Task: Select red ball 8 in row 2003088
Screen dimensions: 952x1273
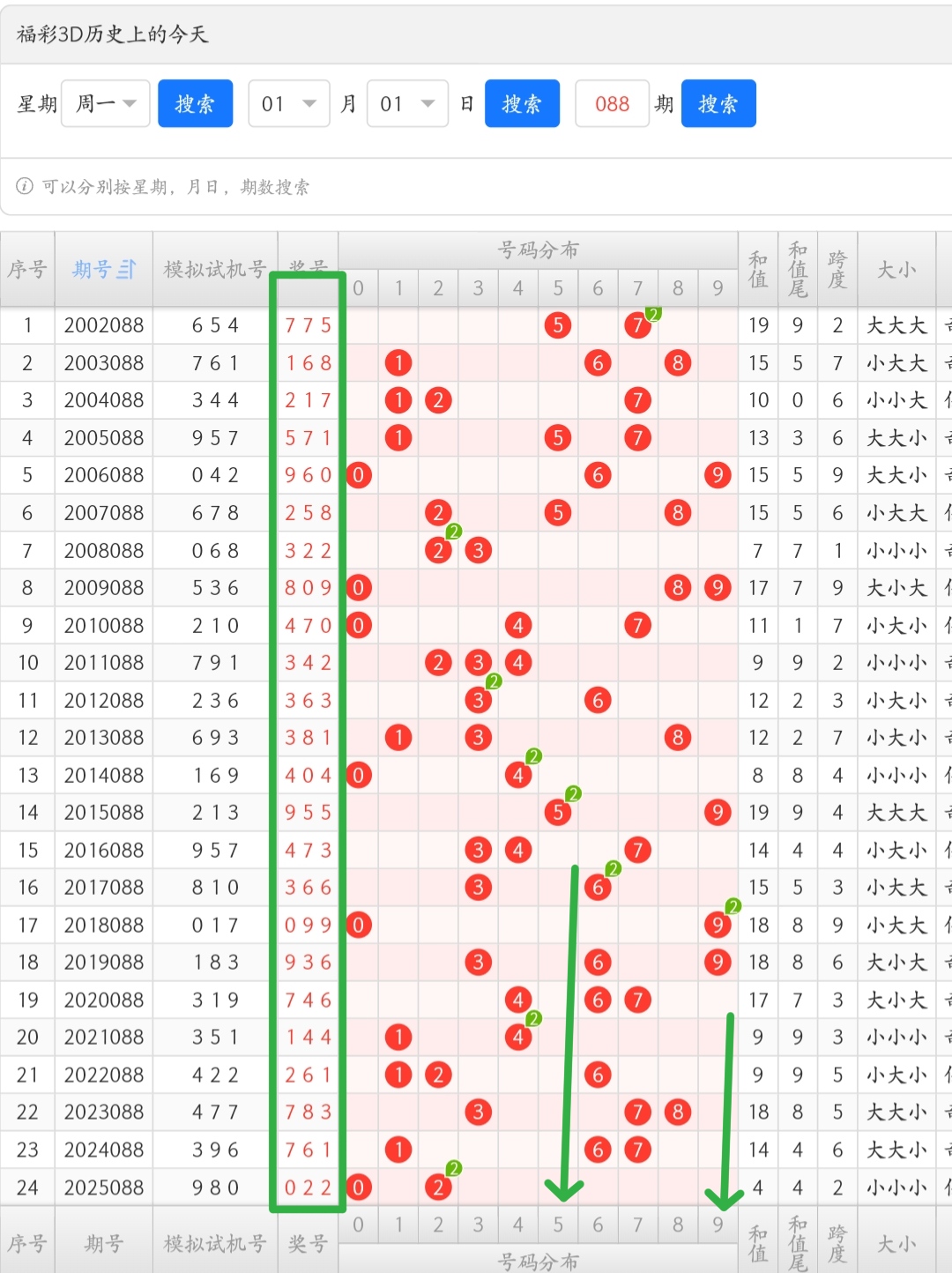Action: [677, 363]
